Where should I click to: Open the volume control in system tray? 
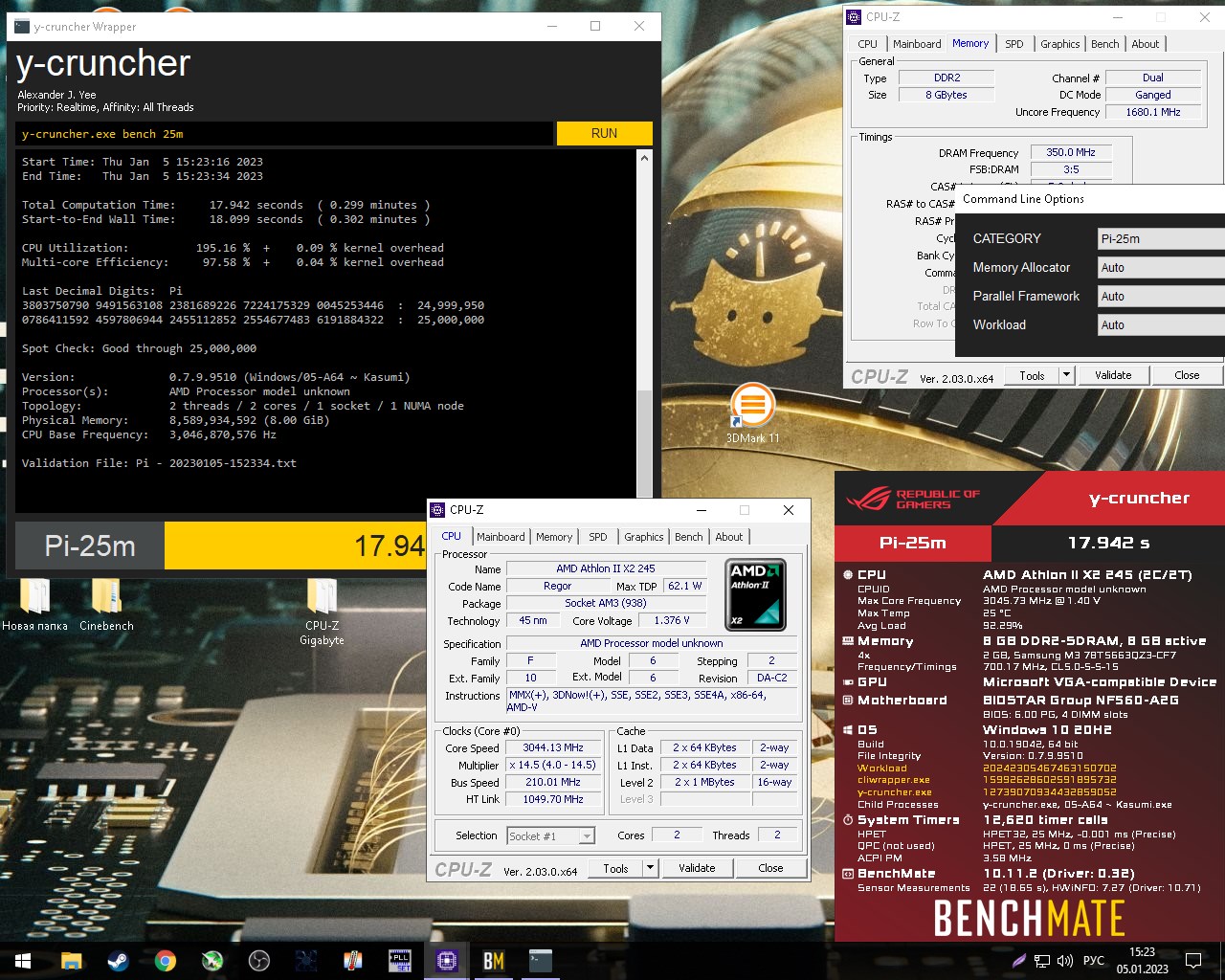[1065, 961]
